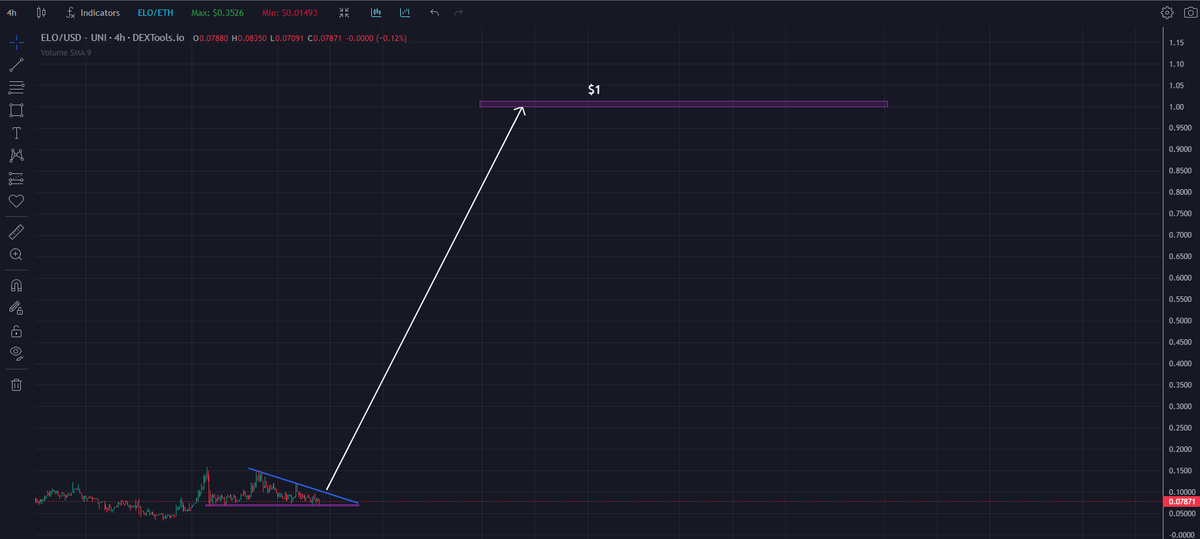This screenshot has width=1200, height=539.
Task: Pick the XABCD patterns tool
Action: tap(16, 155)
